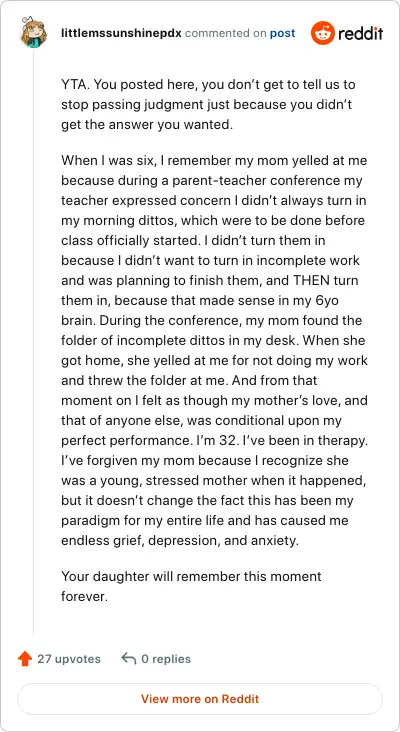Click the "View more on Reddit" button
The width and height of the screenshot is (400, 732).
pyautogui.click(x=200, y=699)
